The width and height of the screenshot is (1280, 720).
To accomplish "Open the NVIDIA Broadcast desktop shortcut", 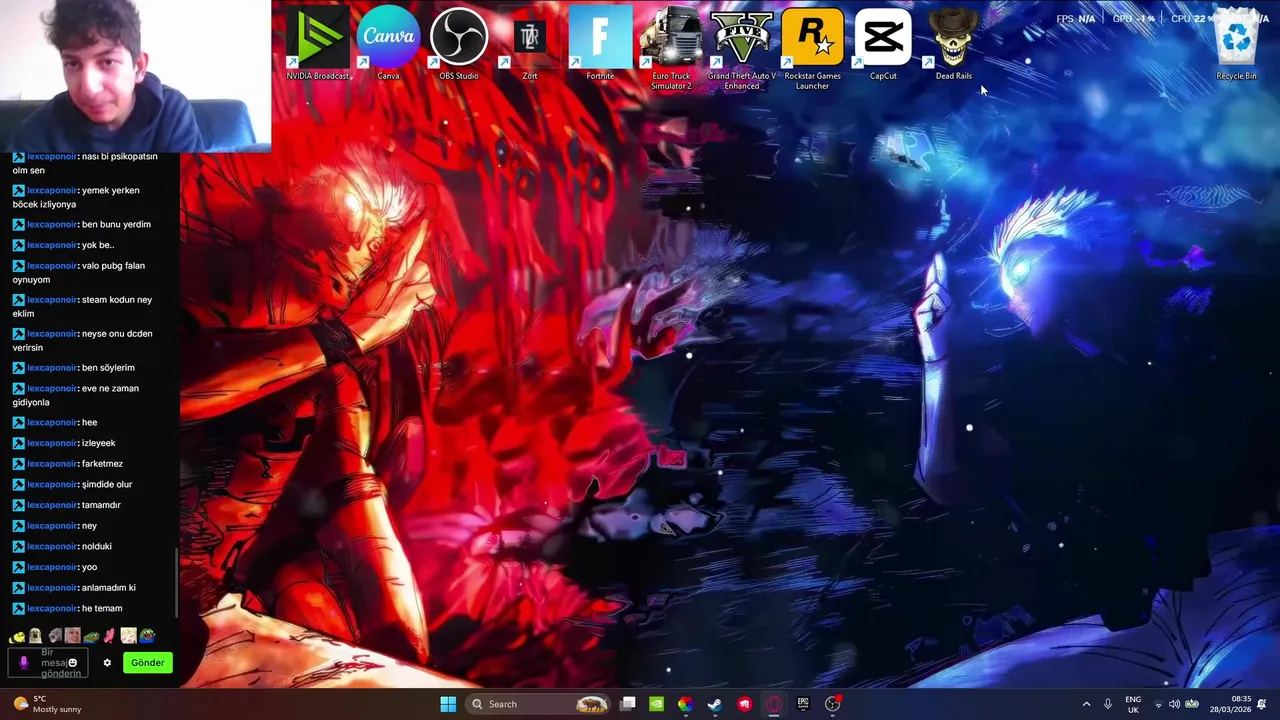I will click(318, 45).
